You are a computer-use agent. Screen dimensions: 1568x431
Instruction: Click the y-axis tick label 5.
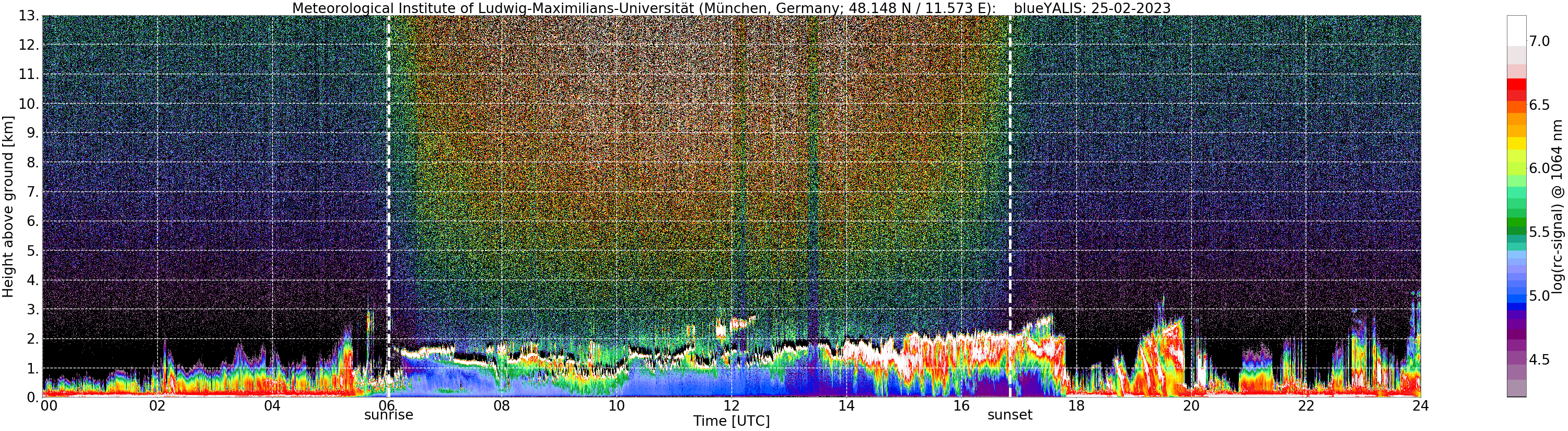click(33, 251)
